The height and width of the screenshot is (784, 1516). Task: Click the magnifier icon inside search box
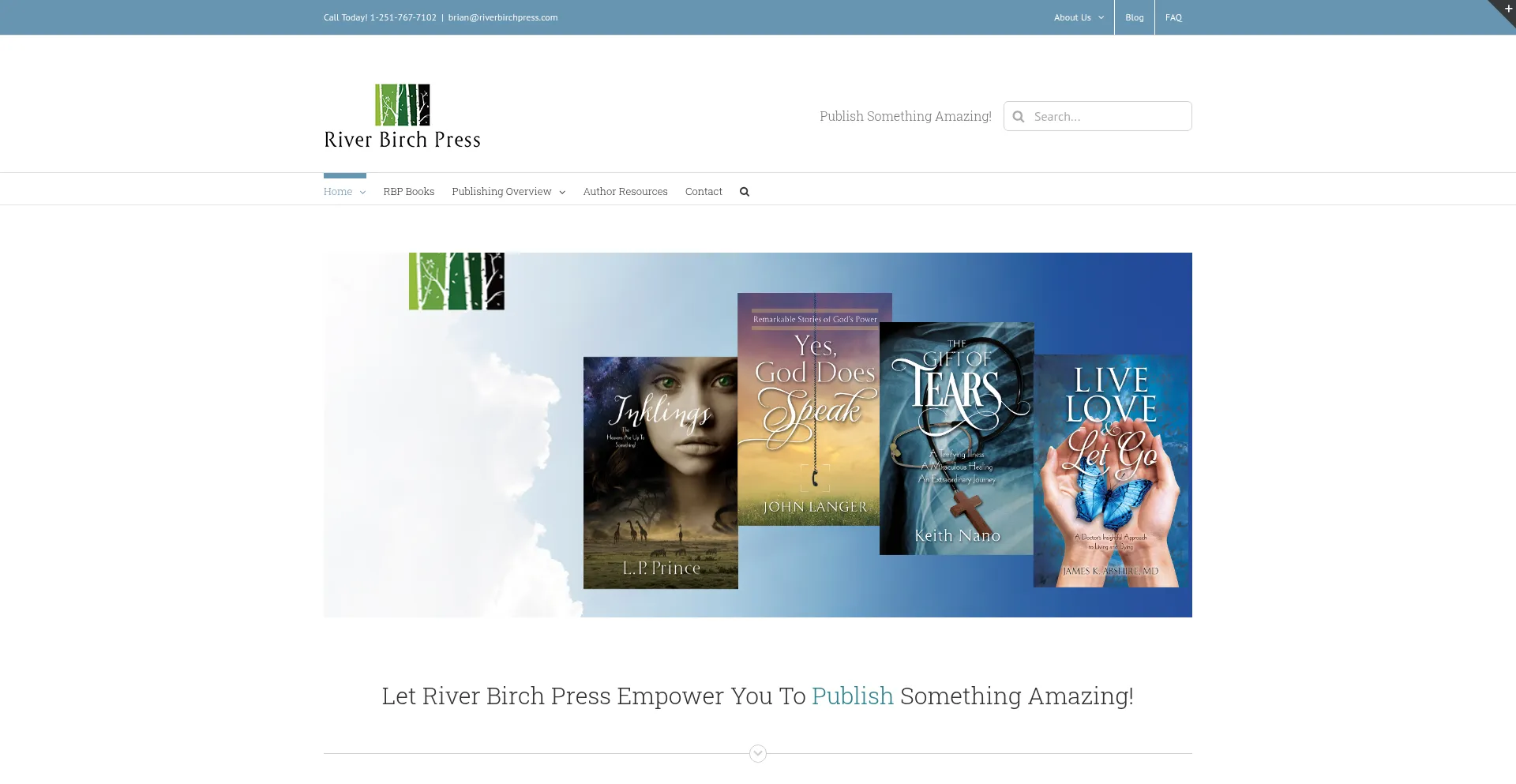[1019, 117]
